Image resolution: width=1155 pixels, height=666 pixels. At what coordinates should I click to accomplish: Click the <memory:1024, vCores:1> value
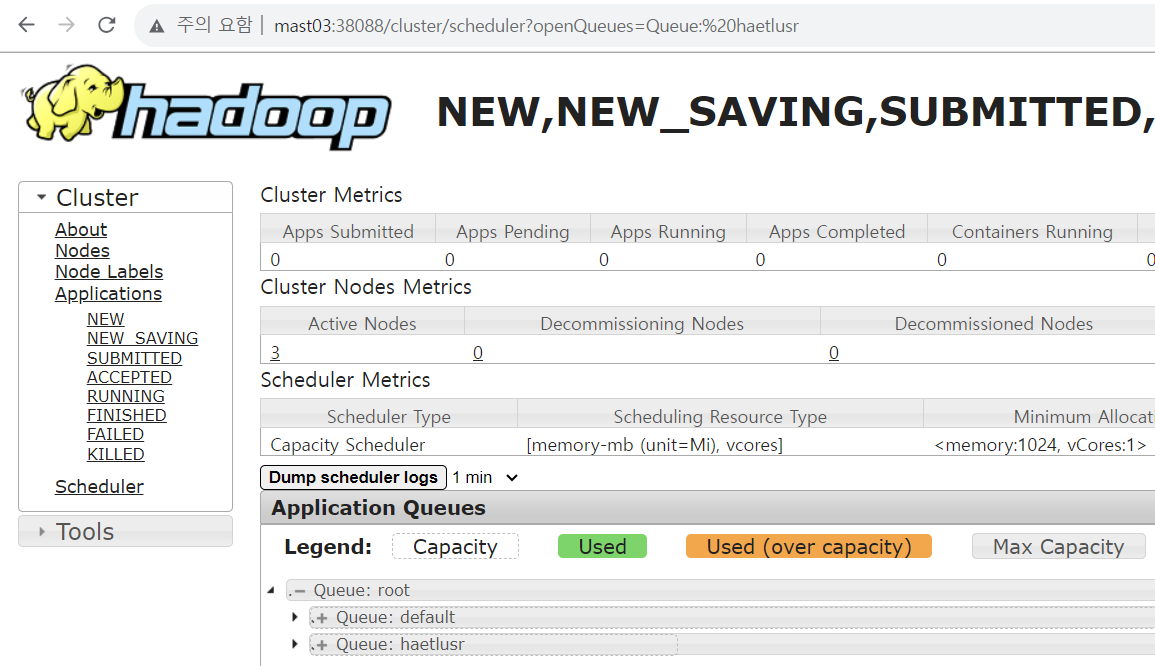click(1040, 445)
